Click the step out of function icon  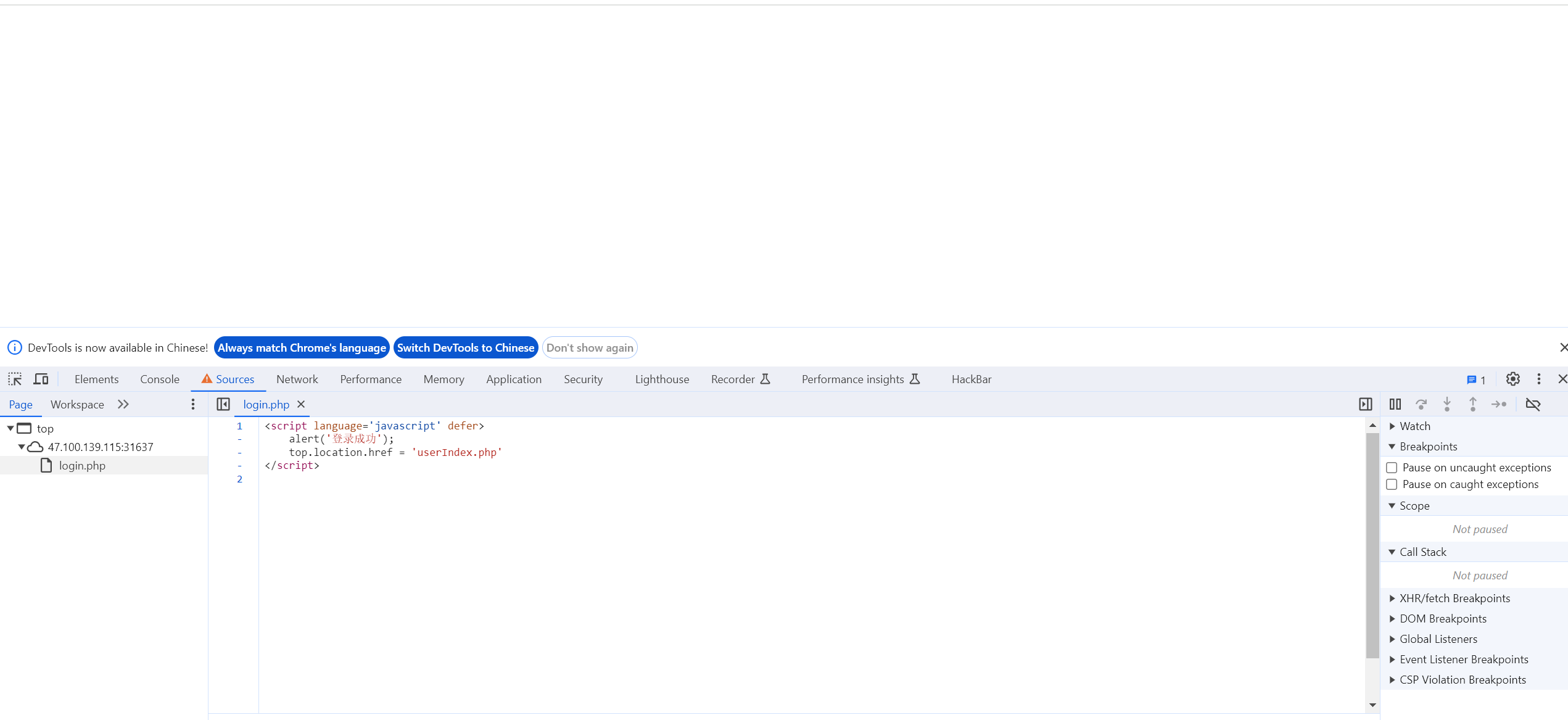pos(1473,404)
